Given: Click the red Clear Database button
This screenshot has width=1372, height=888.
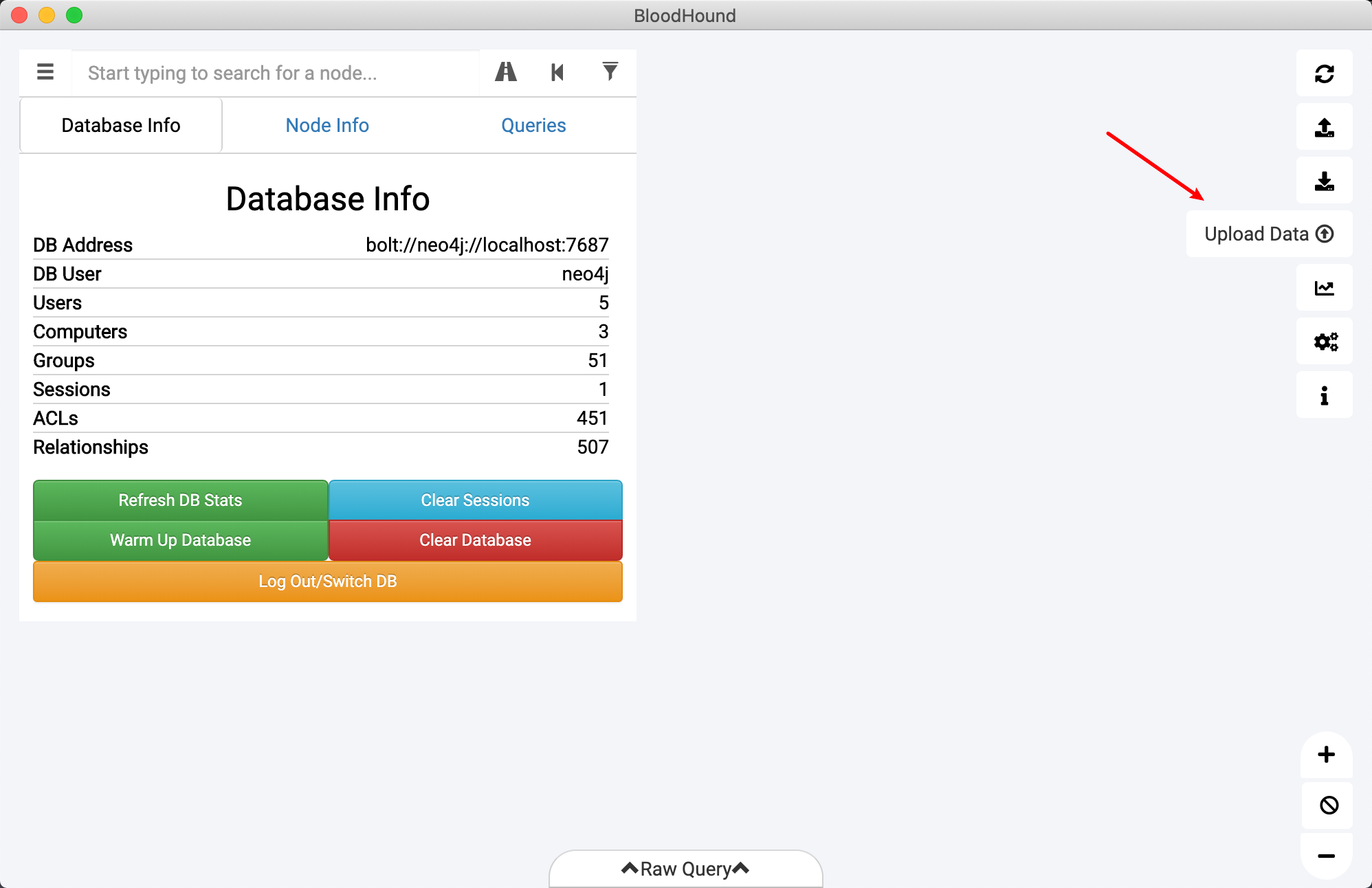Looking at the screenshot, I should pyautogui.click(x=475, y=540).
